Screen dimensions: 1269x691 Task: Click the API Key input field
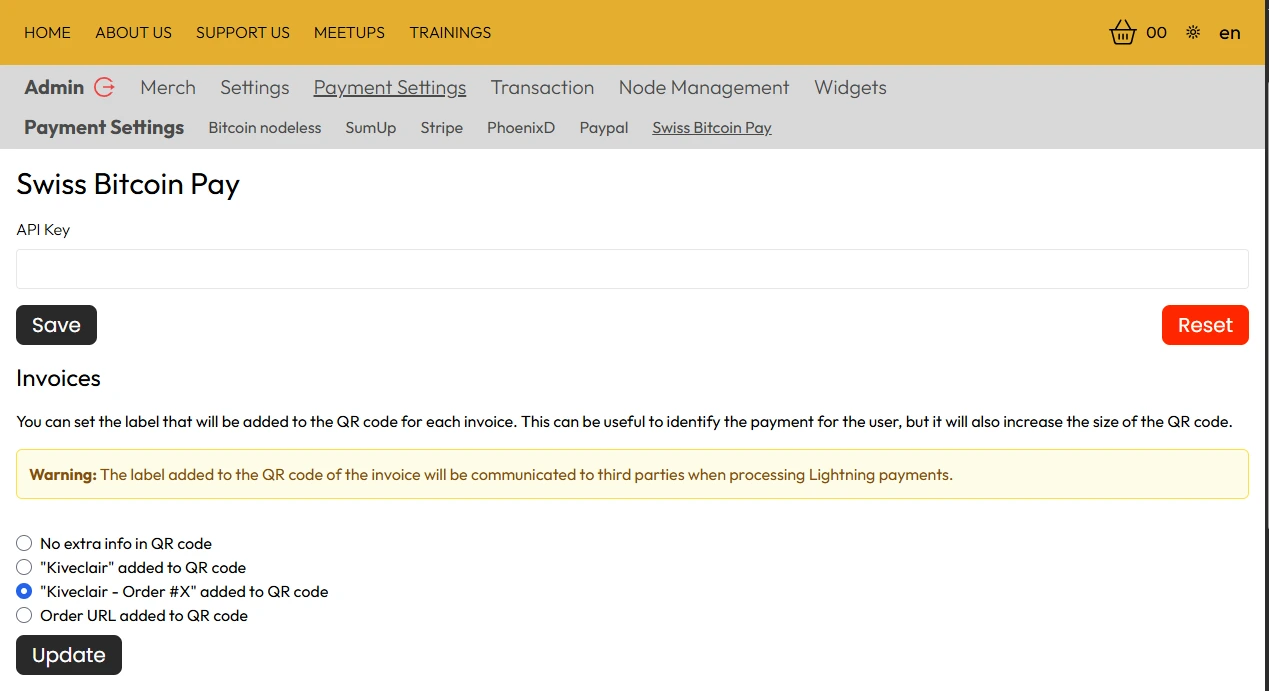632,269
